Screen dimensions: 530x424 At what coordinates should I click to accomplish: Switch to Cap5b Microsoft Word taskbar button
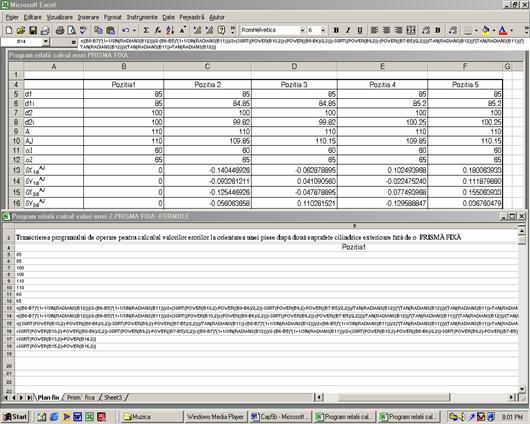pos(280,417)
